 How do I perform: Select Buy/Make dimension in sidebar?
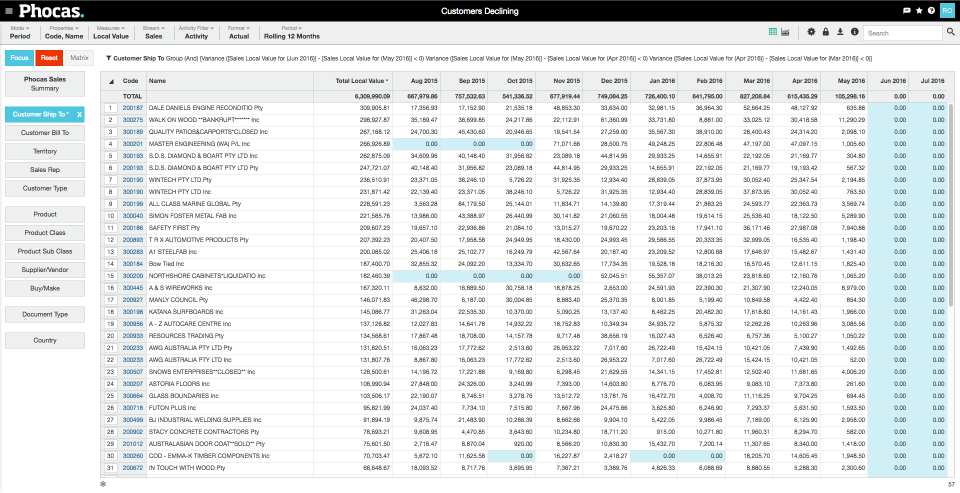[45, 288]
